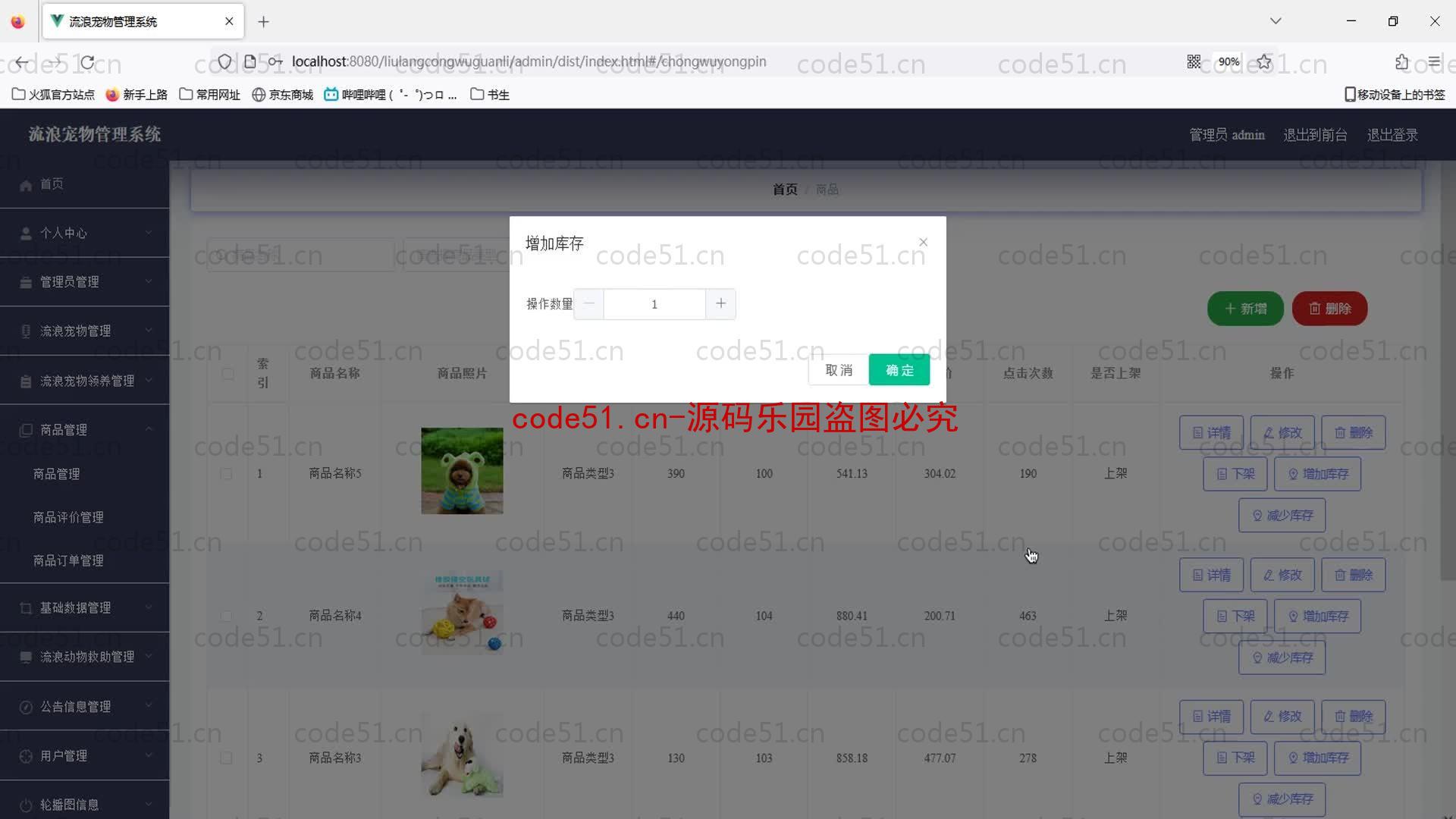Decrease the 操作数量 quantity with minus
1456x819 pixels.
coord(589,304)
